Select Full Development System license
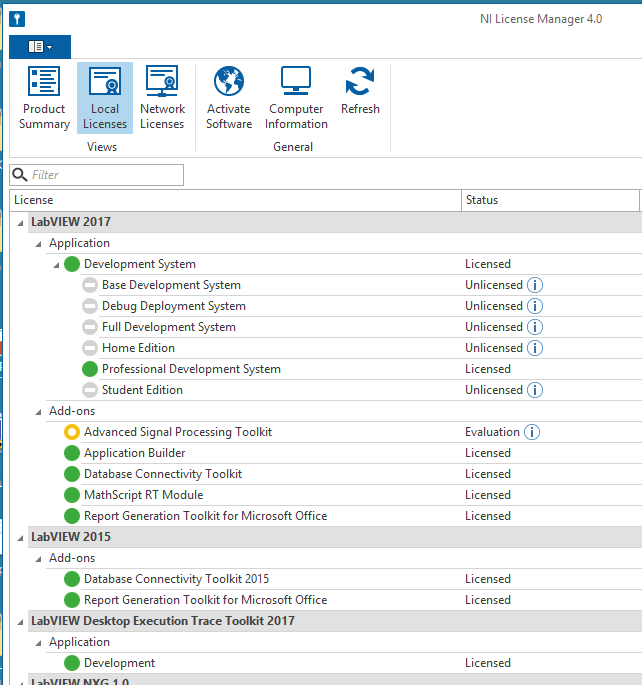The height and width of the screenshot is (685, 642). (169, 327)
